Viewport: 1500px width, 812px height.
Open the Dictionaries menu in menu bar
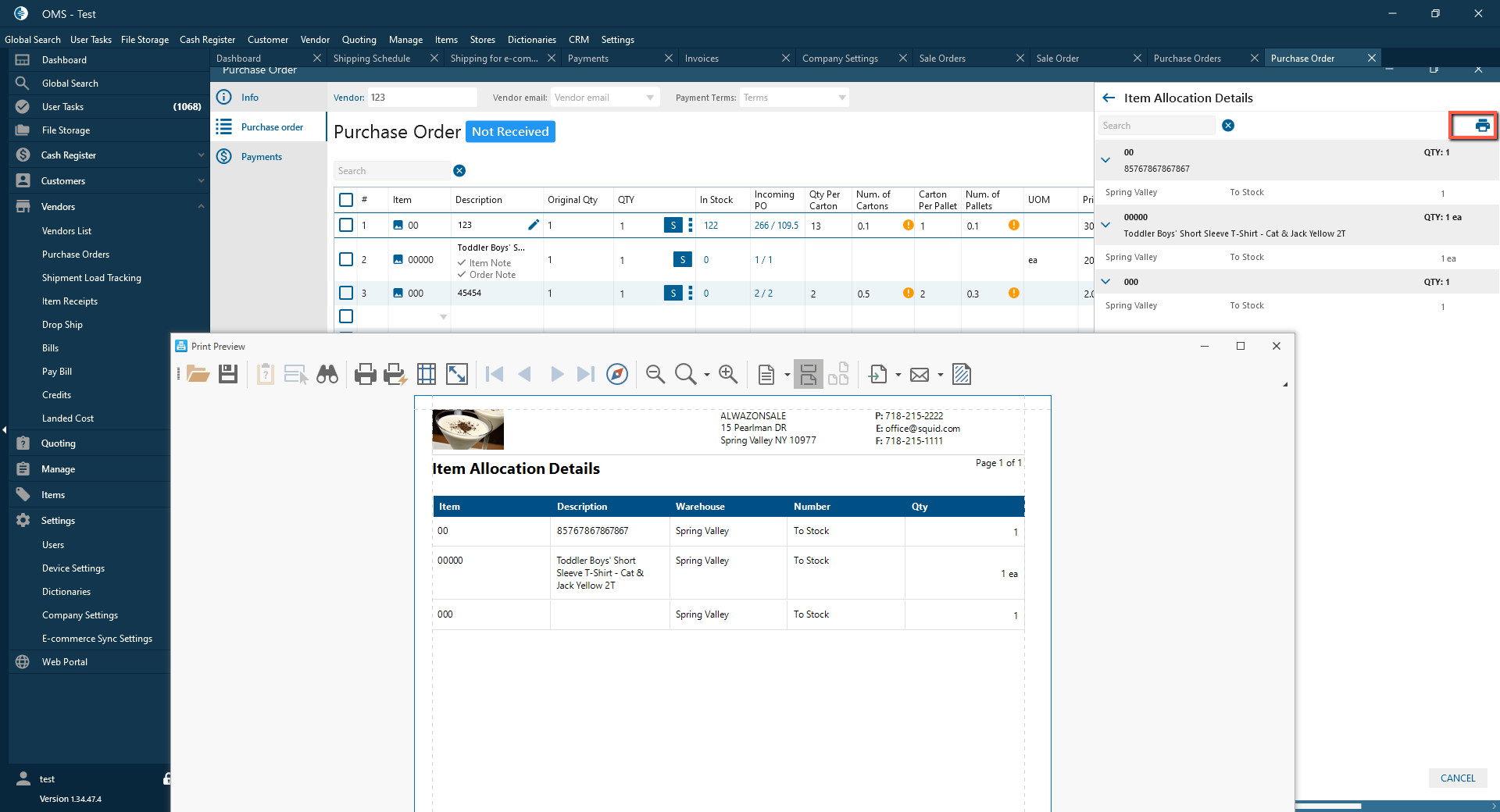point(531,40)
